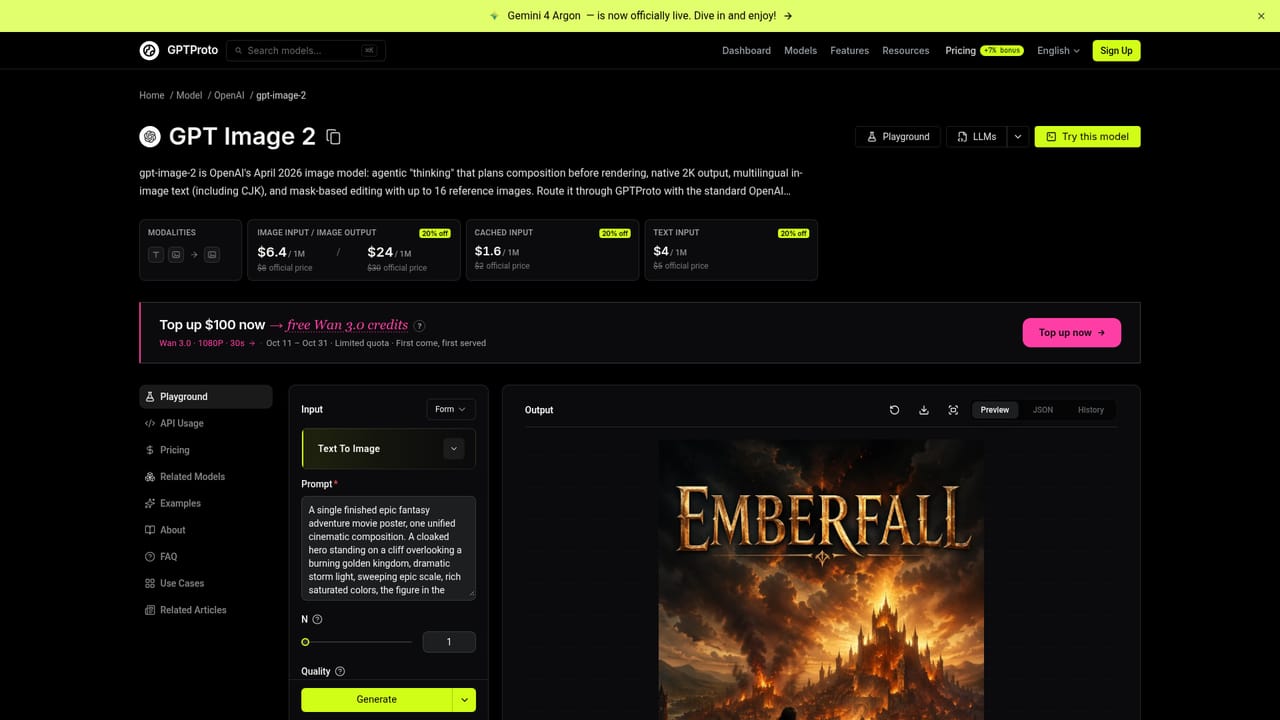Click the OpenAI logo beside GPT Image 2
Image resolution: width=1280 pixels, height=720 pixels.
[150, 137]
